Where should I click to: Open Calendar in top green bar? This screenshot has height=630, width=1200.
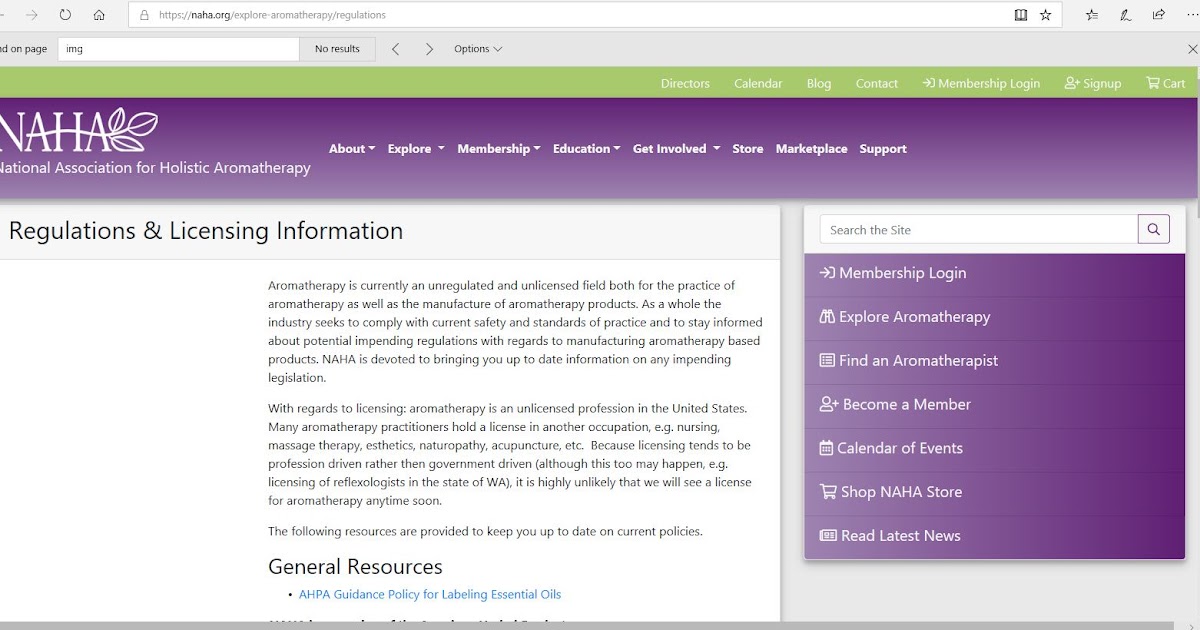coord(758,83)
